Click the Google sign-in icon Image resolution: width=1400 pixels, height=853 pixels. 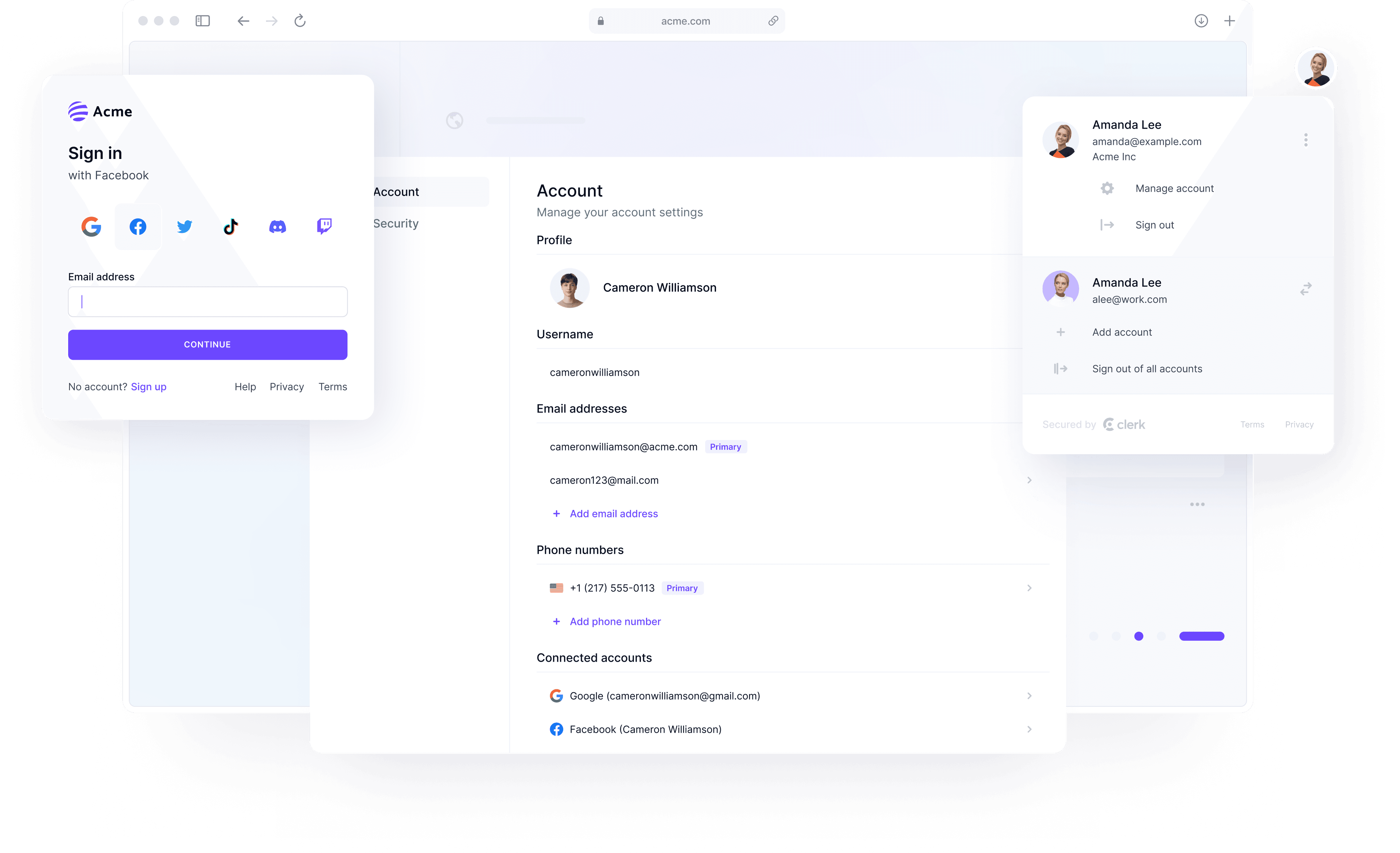click(x=91, y=225)
